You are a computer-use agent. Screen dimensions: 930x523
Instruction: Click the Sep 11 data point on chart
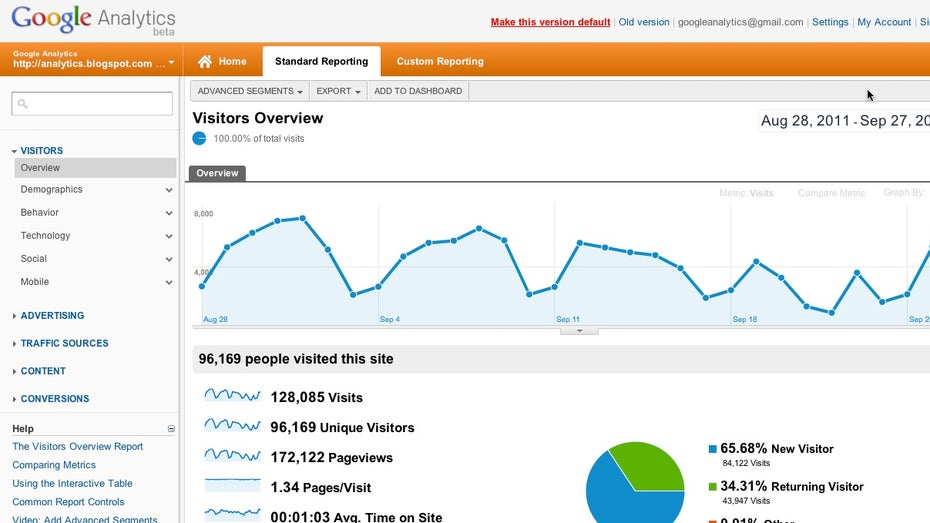(555, 287)
